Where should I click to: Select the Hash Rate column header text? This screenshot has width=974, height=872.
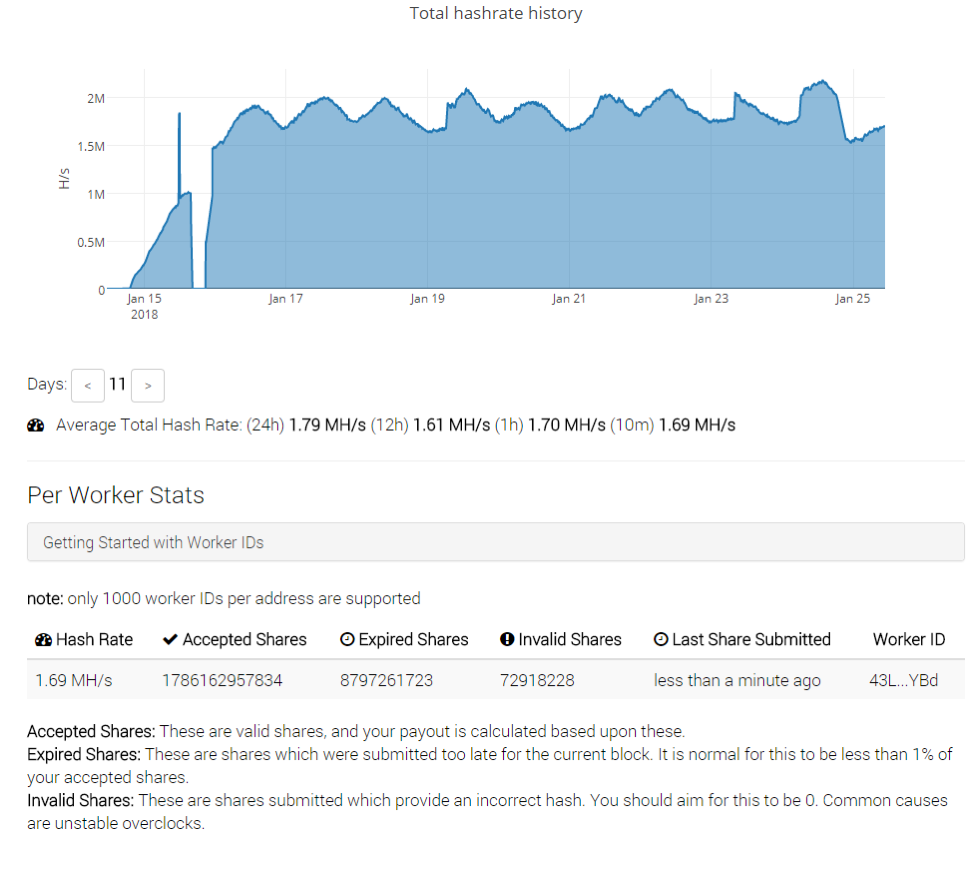pyautogui.click(x=94, y=640)
